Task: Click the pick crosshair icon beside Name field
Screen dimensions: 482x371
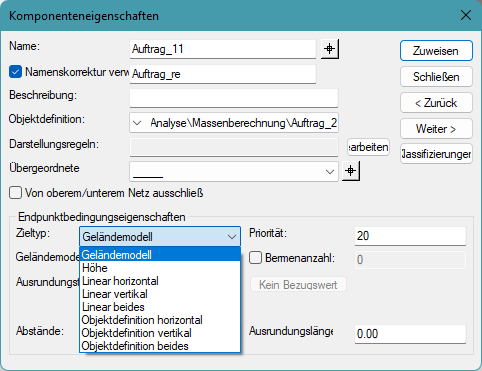Action: tap(330, 49)
